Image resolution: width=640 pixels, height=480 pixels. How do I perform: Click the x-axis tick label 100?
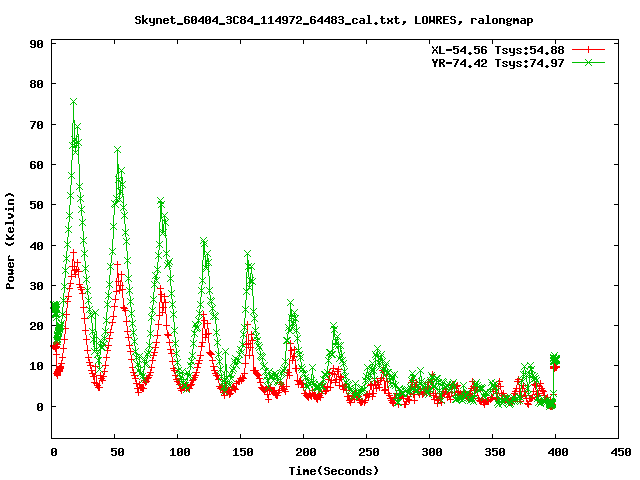click(x=180, y=452)
